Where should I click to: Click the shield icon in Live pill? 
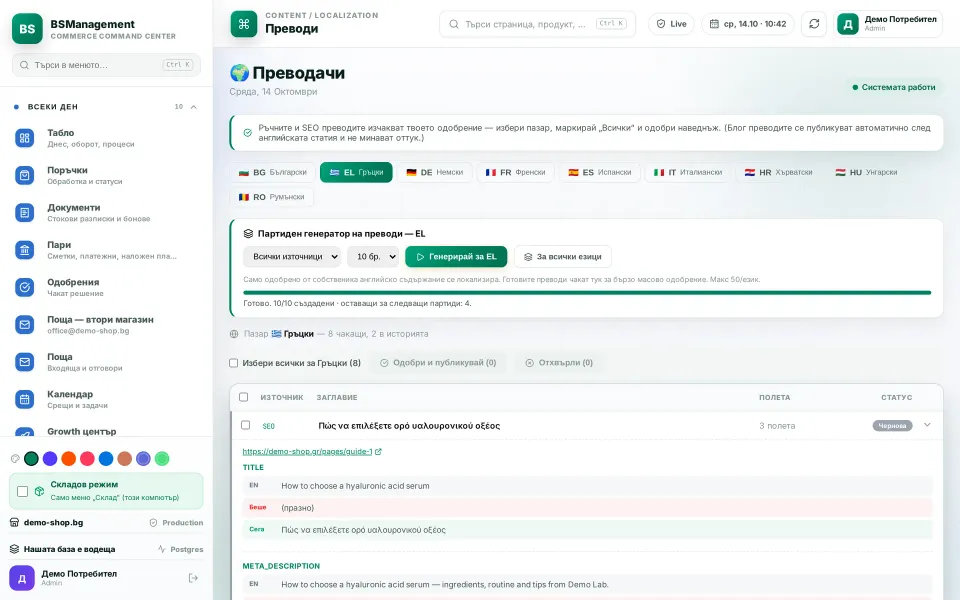pos(661,24)
